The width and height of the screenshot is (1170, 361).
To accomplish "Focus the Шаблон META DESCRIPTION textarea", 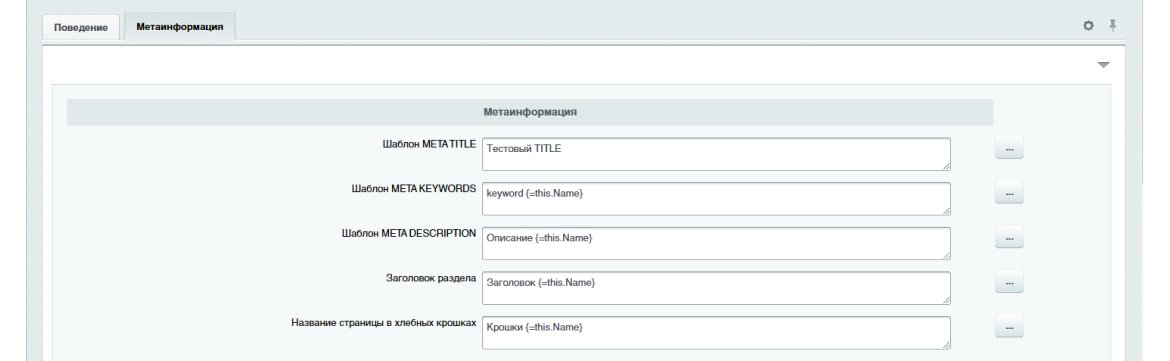I will 716,244.
